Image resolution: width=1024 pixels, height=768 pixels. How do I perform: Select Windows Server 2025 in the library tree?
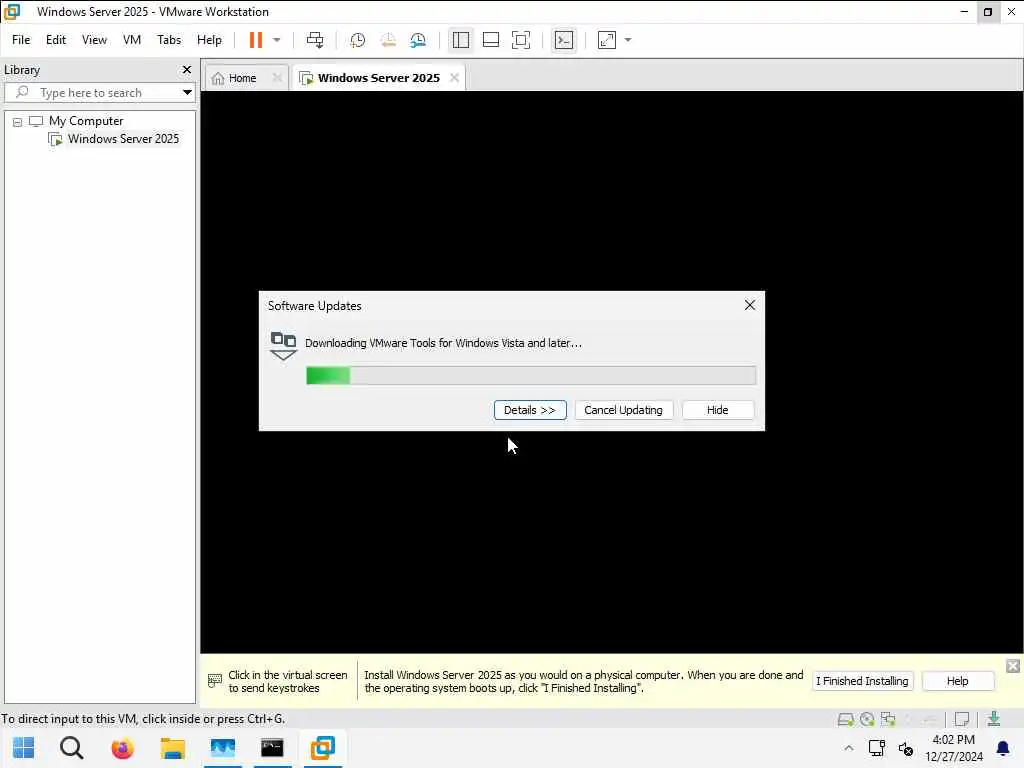point(123,138)
